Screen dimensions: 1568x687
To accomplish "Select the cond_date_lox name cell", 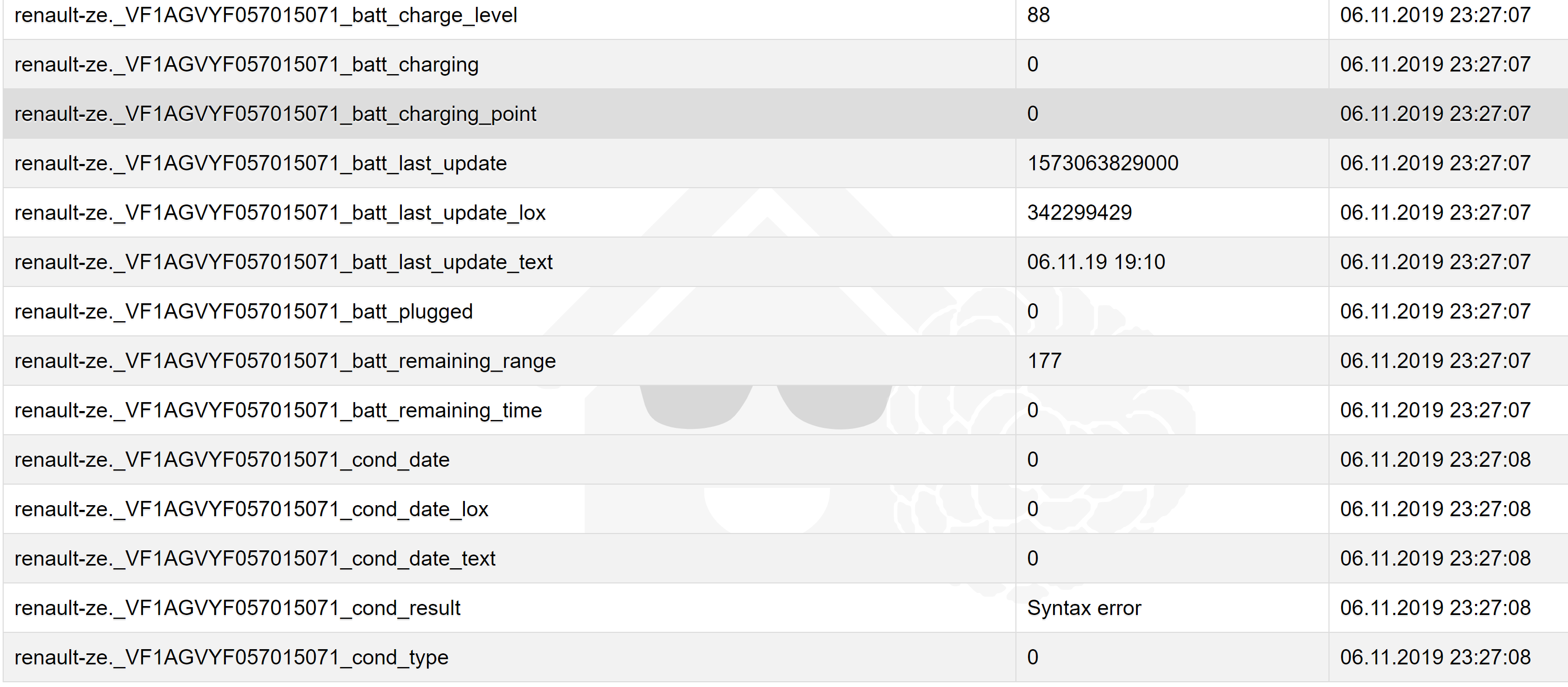I will 251,509.
